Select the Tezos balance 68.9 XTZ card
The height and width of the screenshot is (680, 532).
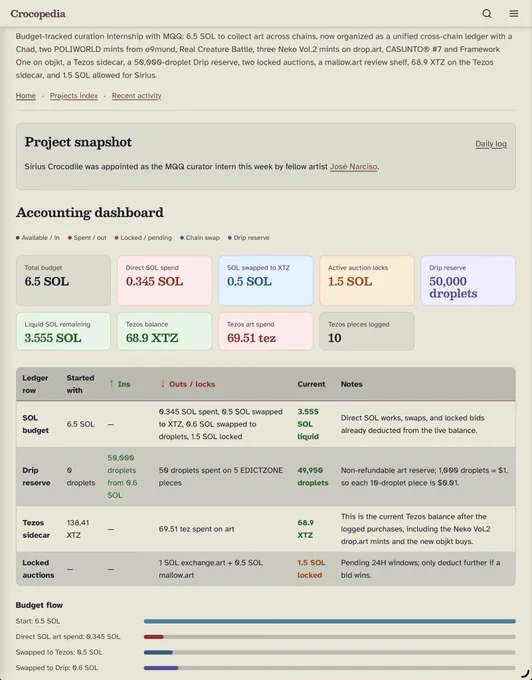point(164,331)
